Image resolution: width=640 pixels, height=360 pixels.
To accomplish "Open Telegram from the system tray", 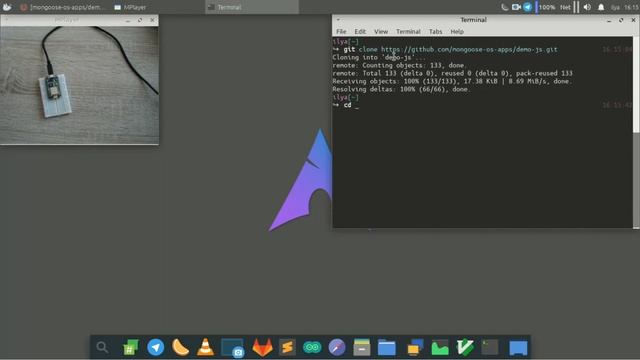I will coord(527,7).
